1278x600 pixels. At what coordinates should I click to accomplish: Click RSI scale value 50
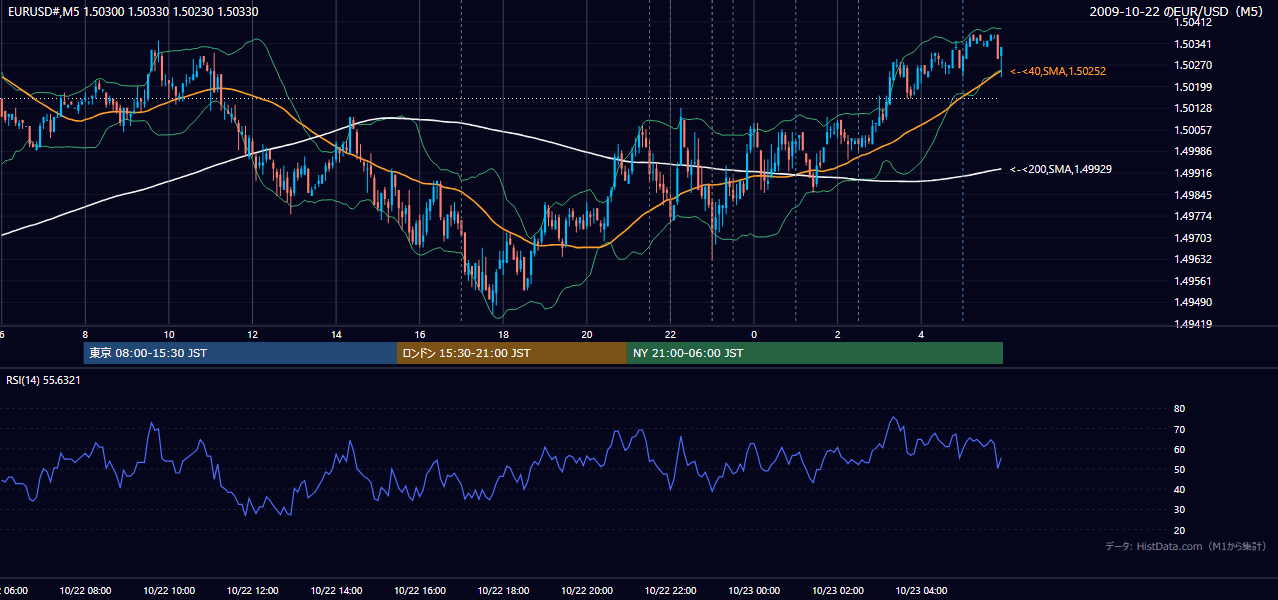[x=1180, y=469]
